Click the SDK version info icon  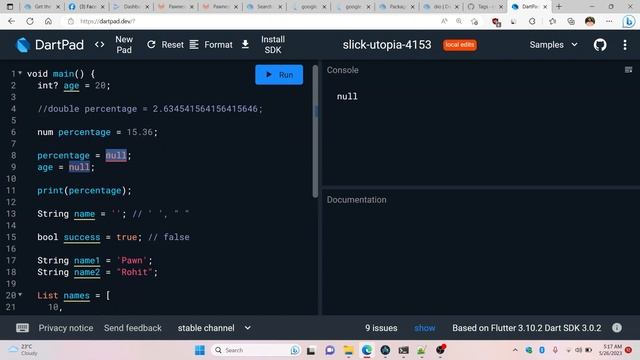[617, 327]
